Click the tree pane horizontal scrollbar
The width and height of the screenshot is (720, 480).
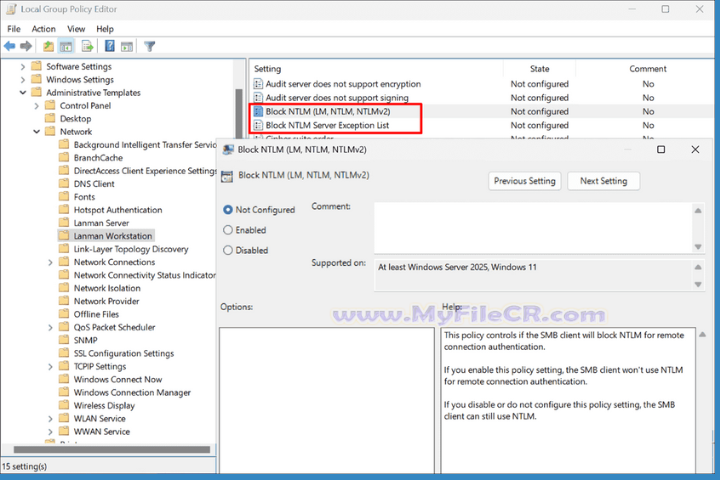point(112,449)
